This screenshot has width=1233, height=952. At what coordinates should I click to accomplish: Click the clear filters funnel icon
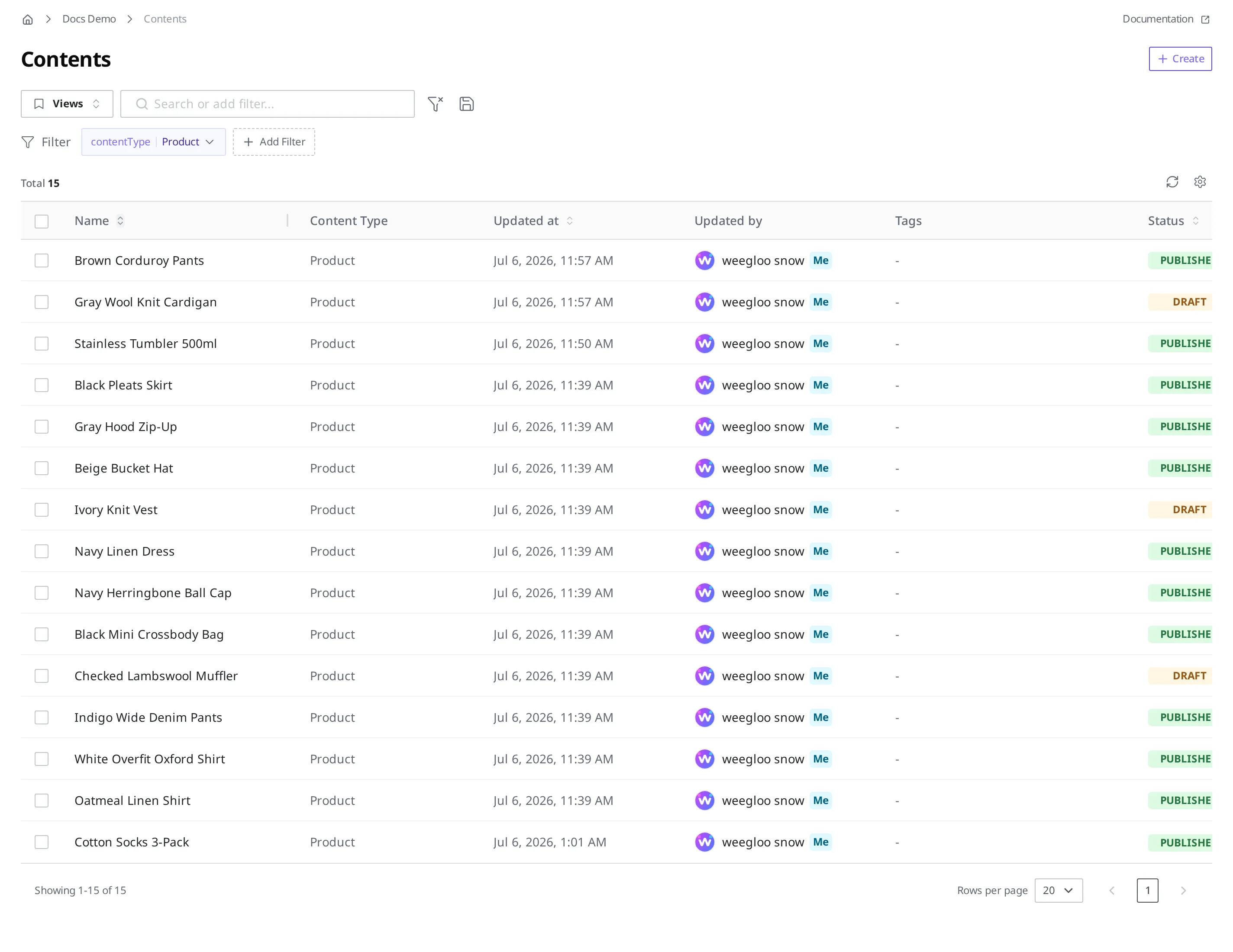(435, 104)
